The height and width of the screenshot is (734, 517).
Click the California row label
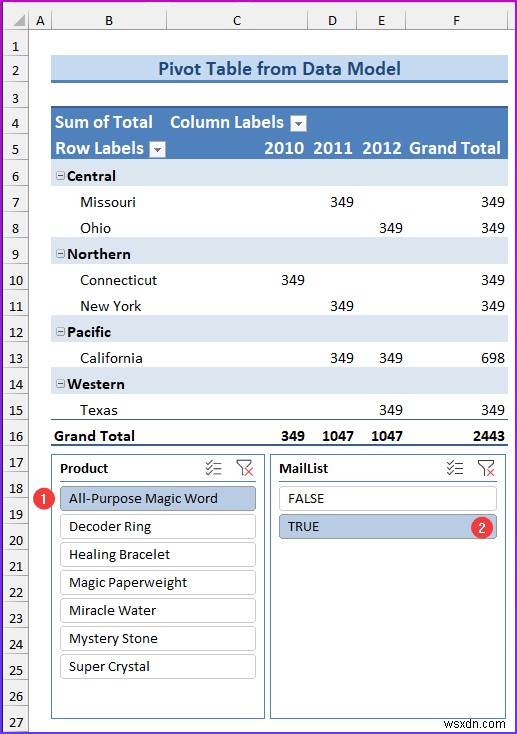click(111, 358)
